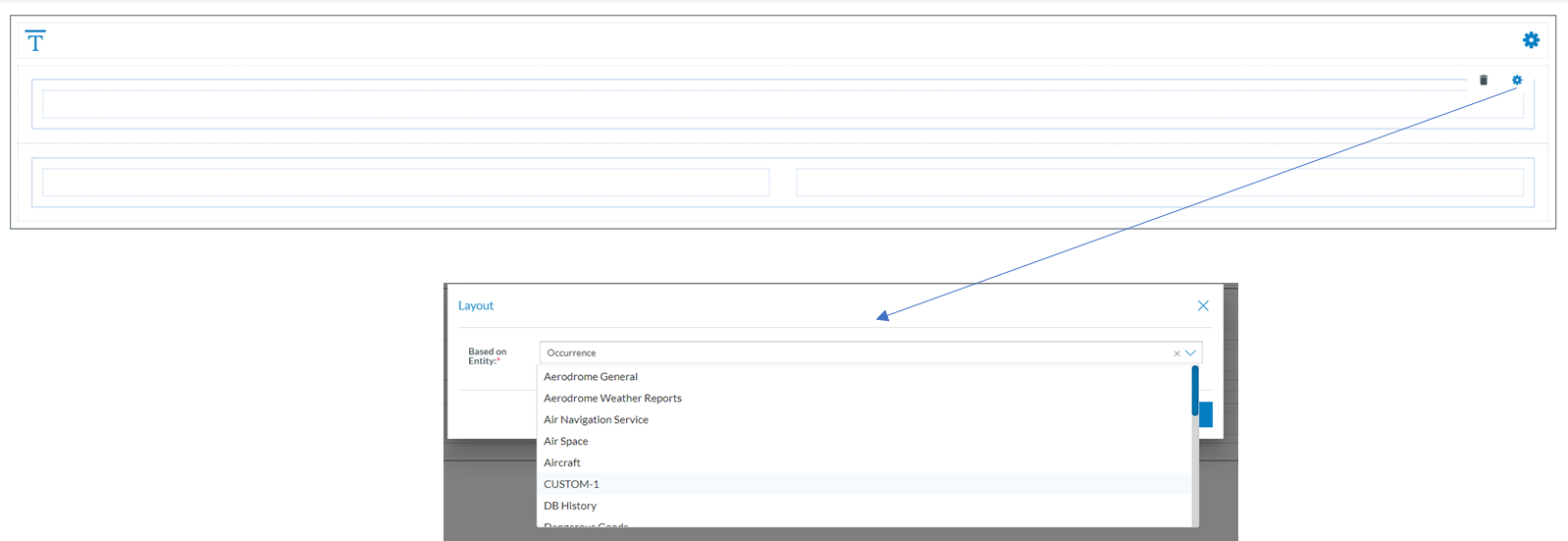Select DB History from the list
This screenshot has height=541, width=1568.
click(x=570, y=507)
